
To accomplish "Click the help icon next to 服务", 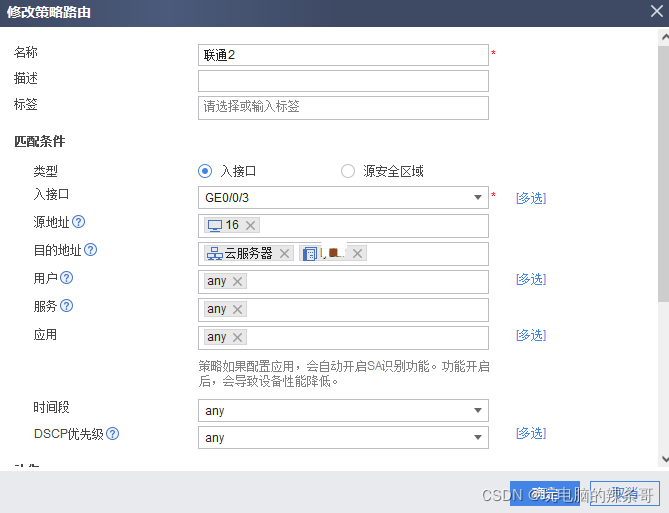I will pyautogui.click(x=67, y=306).
